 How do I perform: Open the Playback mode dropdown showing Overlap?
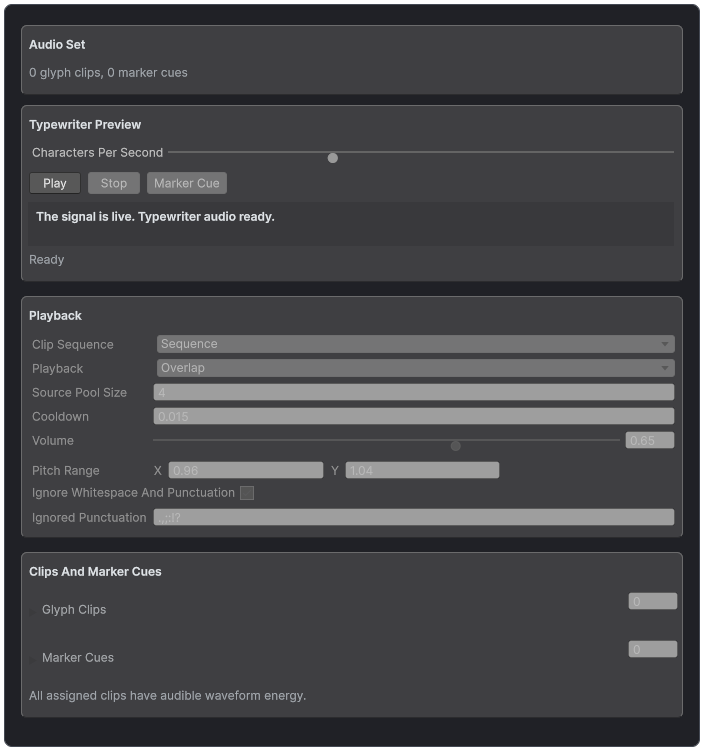pos(415,368)
